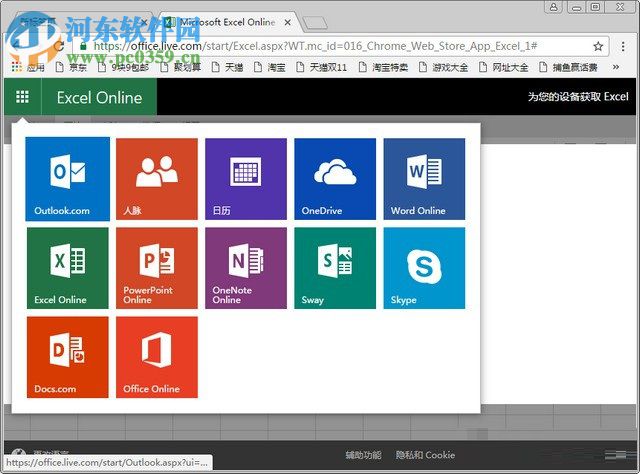Open the 天猫双11 bookmark
640x474 pixels.
click(321, 67)
